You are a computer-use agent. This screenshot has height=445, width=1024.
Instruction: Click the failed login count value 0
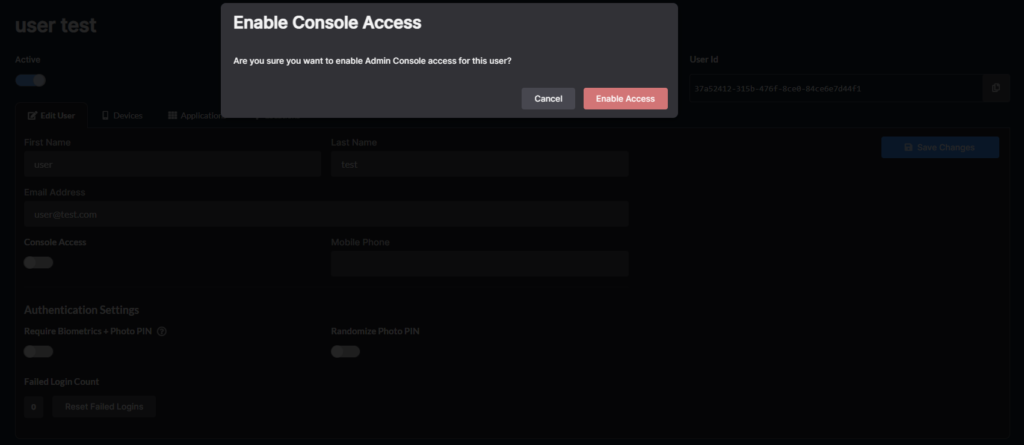(34, 406)
